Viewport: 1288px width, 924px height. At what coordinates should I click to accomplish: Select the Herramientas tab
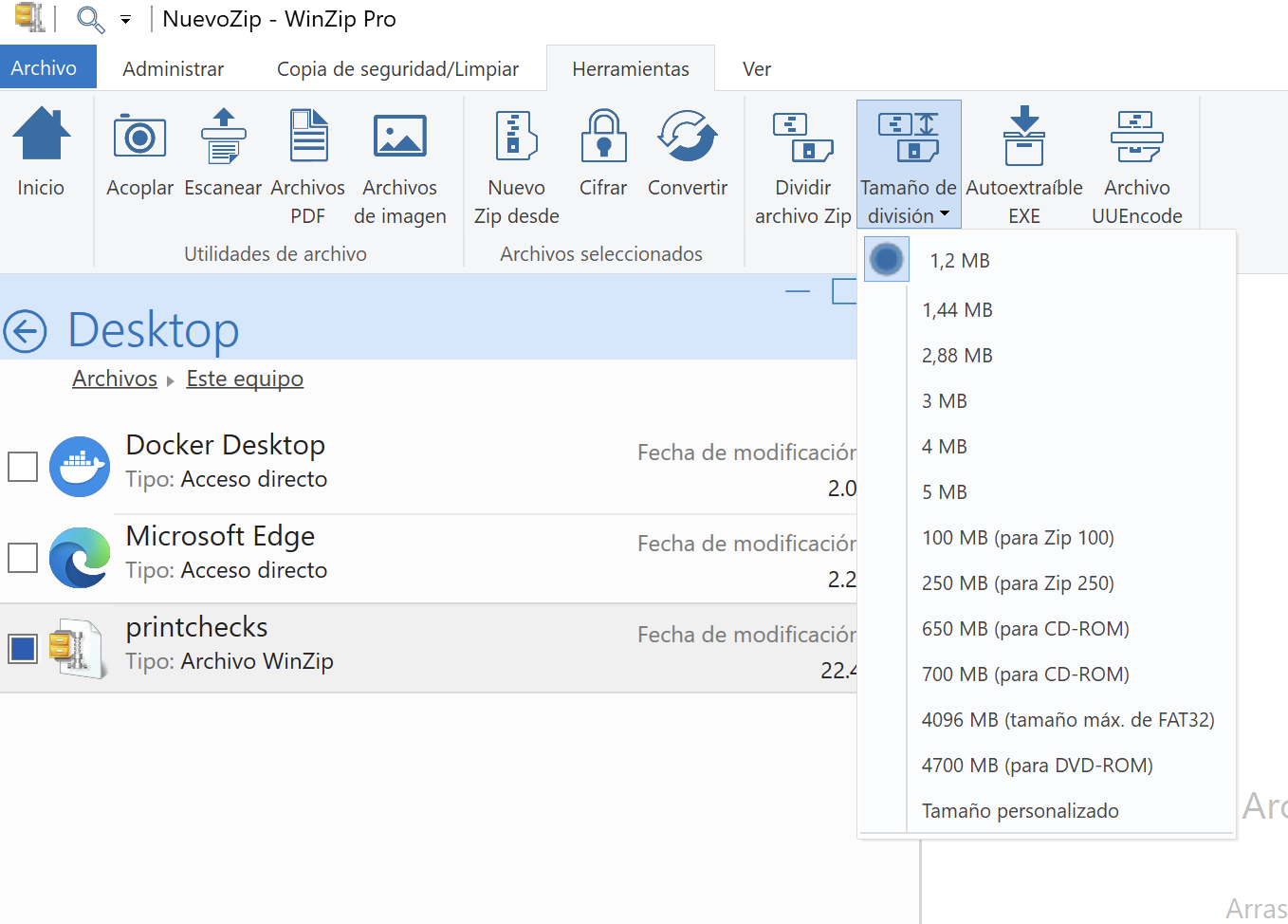click(x=631, y=69)
